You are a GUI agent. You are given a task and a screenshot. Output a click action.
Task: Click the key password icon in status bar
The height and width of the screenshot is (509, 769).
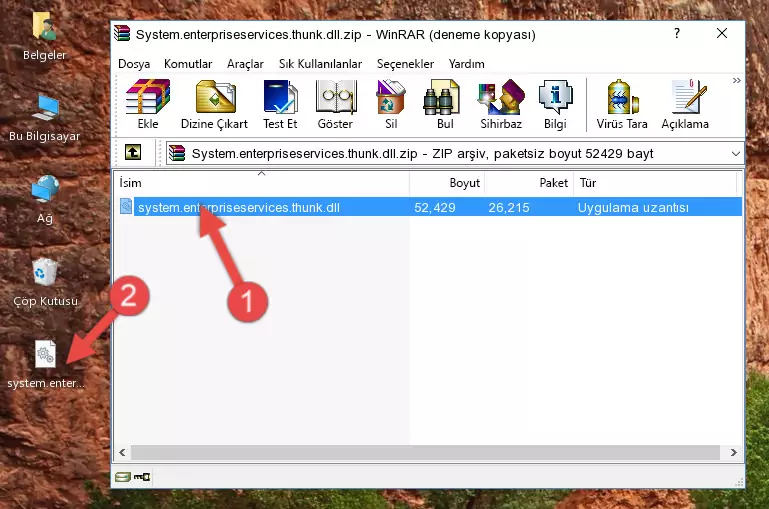point(142,476)
